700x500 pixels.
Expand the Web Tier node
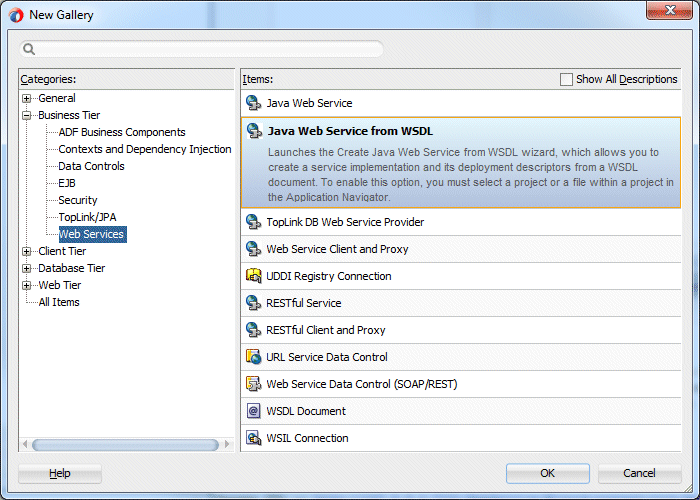pyautogui.click(x=27, y=285)
